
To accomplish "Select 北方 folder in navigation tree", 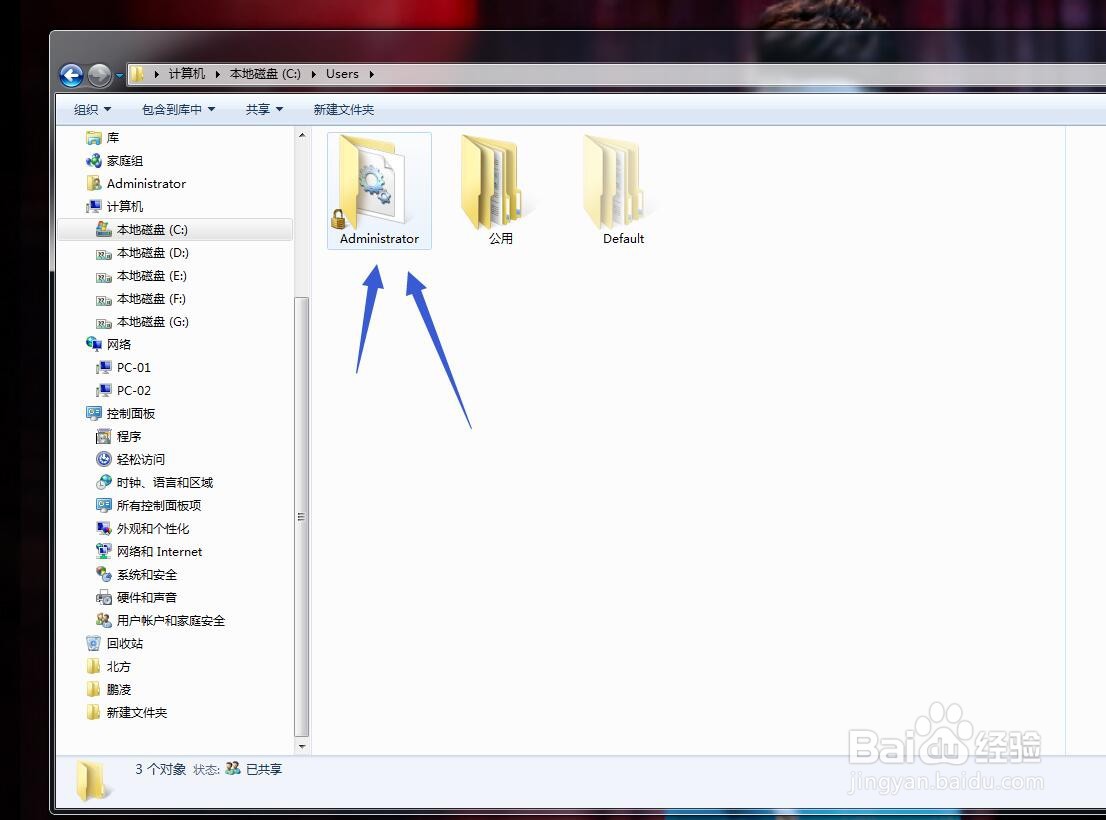I will (x=109, y=666).
